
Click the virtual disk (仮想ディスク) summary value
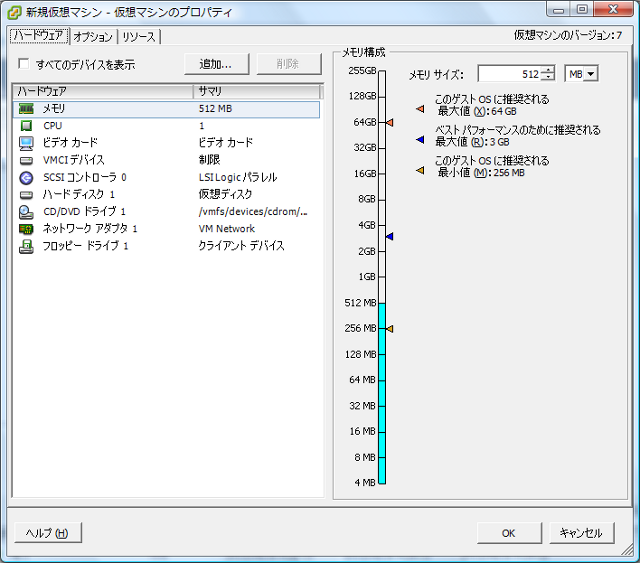pyautogui.click(x=225, y=195)
